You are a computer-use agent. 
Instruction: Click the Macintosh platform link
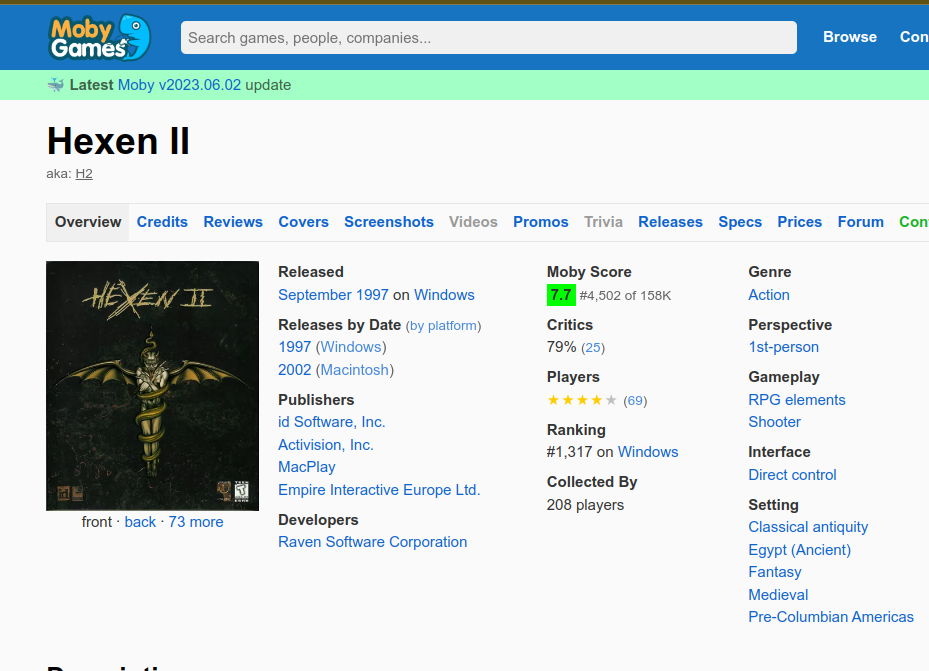click(x=354, y=370)
